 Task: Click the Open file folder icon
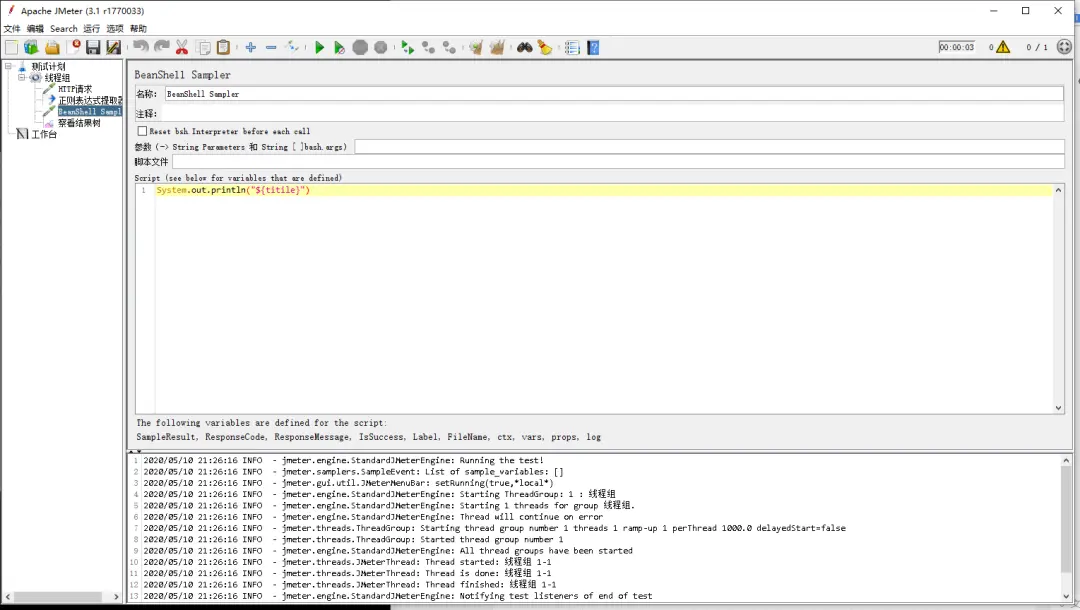click(52, 48)
